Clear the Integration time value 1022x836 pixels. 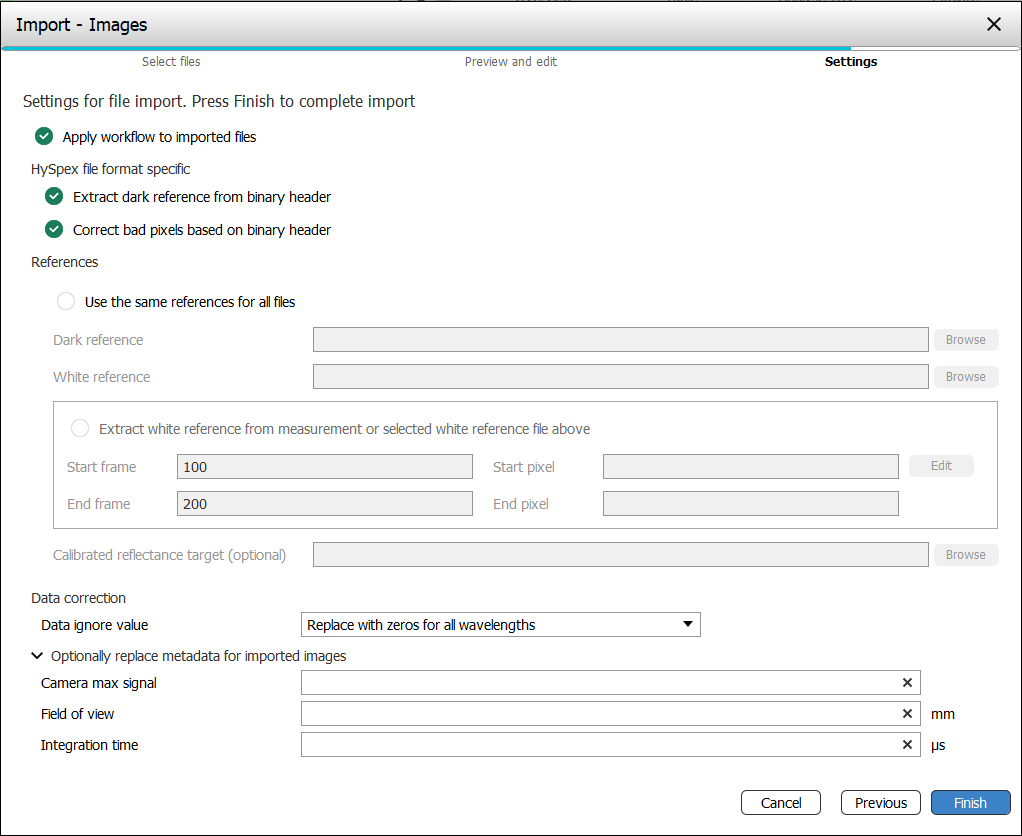point(907,745)
